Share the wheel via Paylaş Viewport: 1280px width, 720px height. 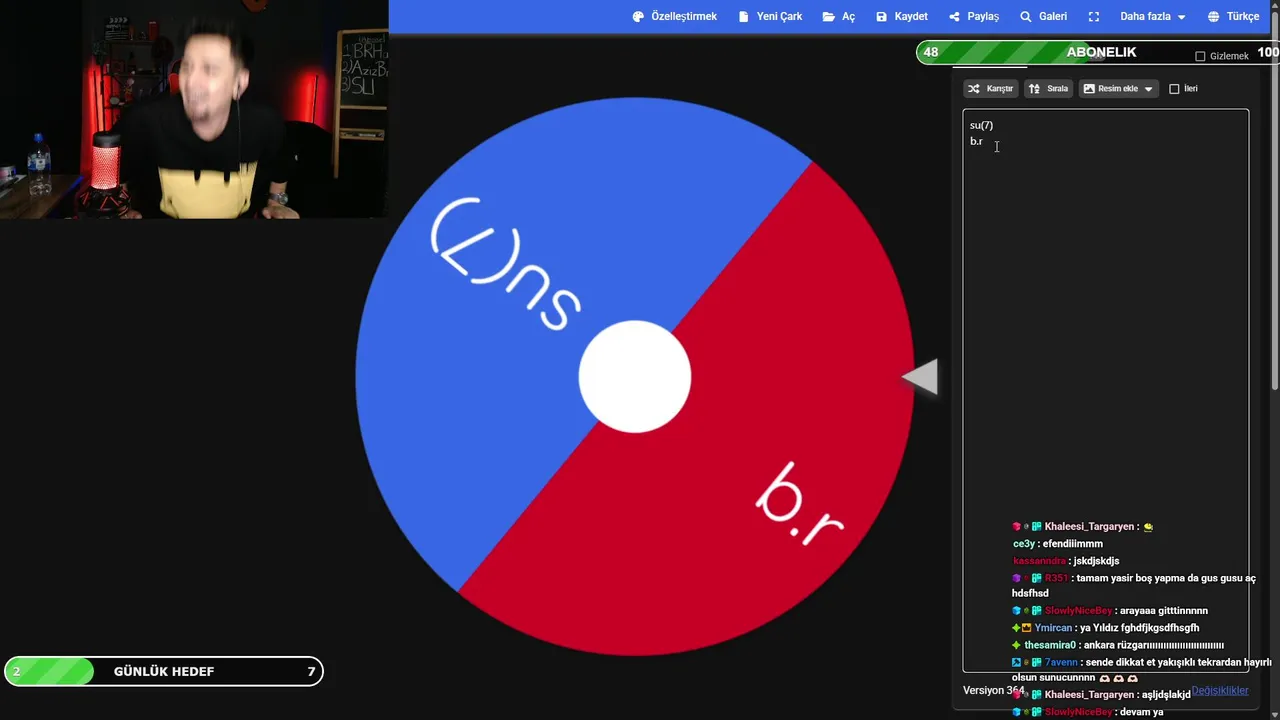[974, 16]
